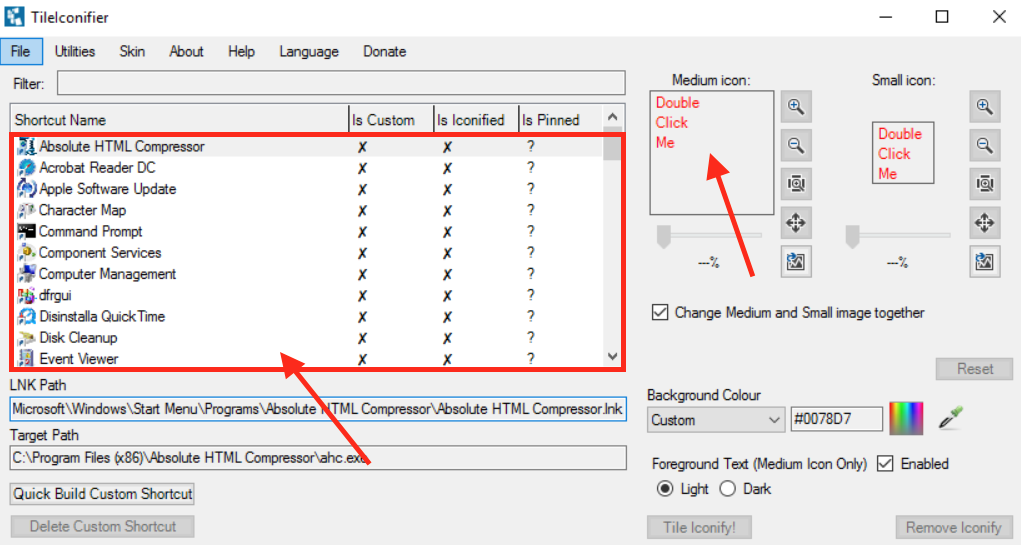The width and height of the screenshot is (1021, 545).
Task: Zoom out the medium icon
Action: tap(796, 145)
